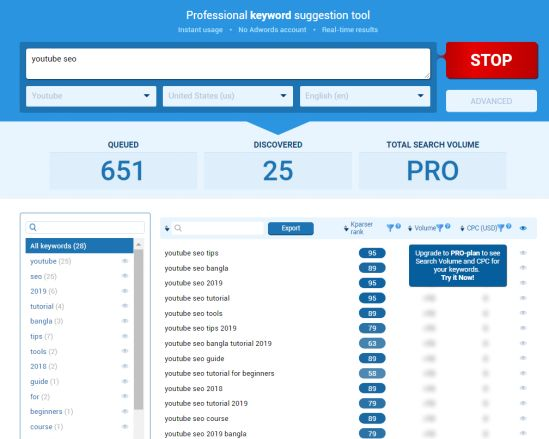Image resolution: width=549 pixels, height=439 pixels.
Task: Click the sort arrow beside Kparser rank
Action: [x=346, y=229]
